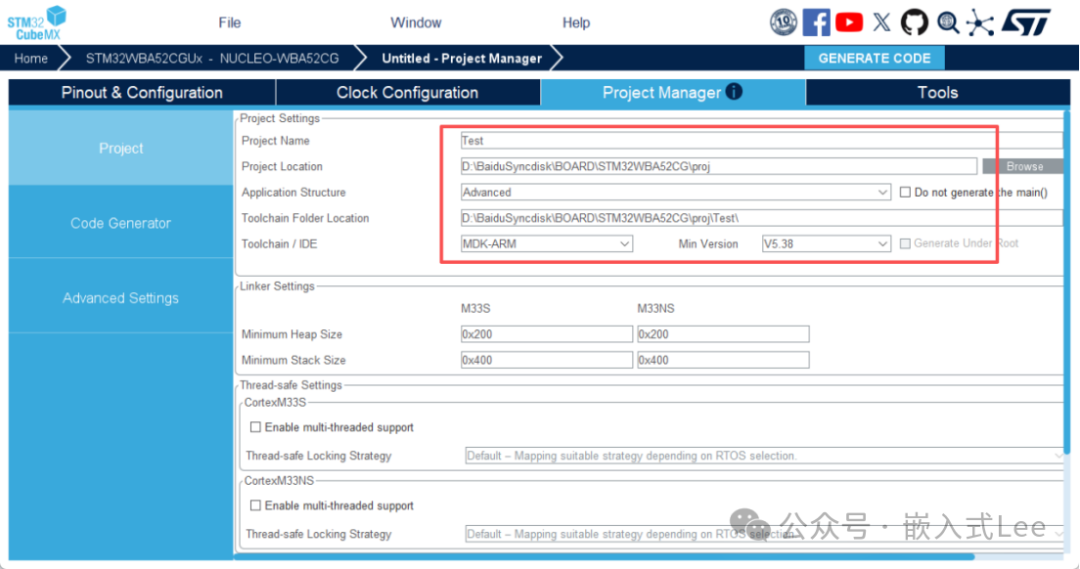Click the Project Name field
The image size is (1080, 569).
tap(761, 141)
